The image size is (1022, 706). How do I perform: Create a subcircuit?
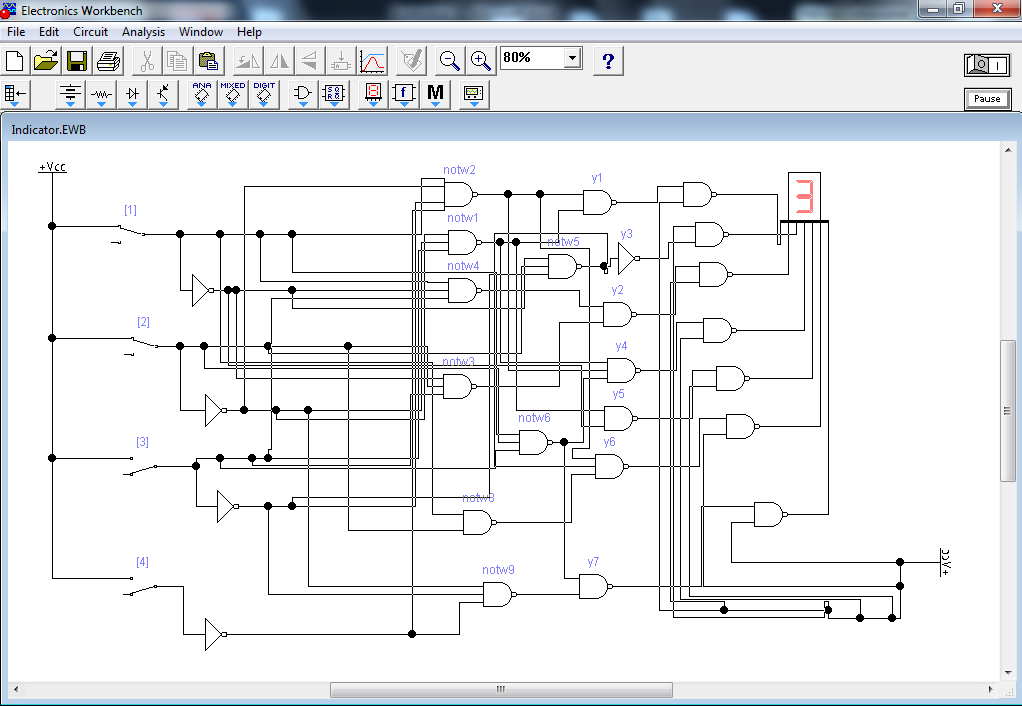pyautogui.click(x=340, y=61)
